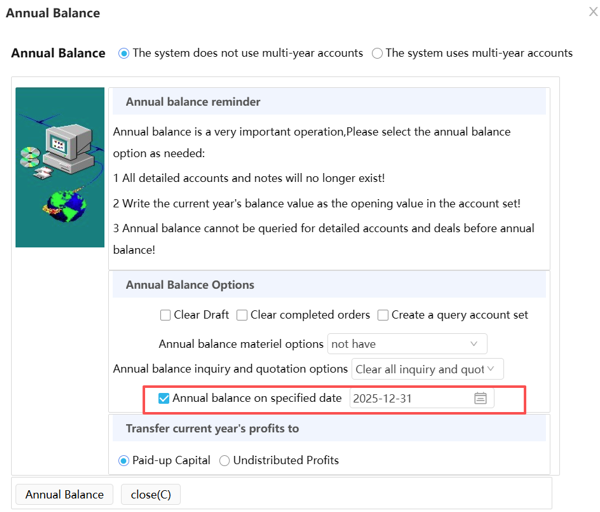Click the close(C) button
600x512 pixels.
(151, 494)
